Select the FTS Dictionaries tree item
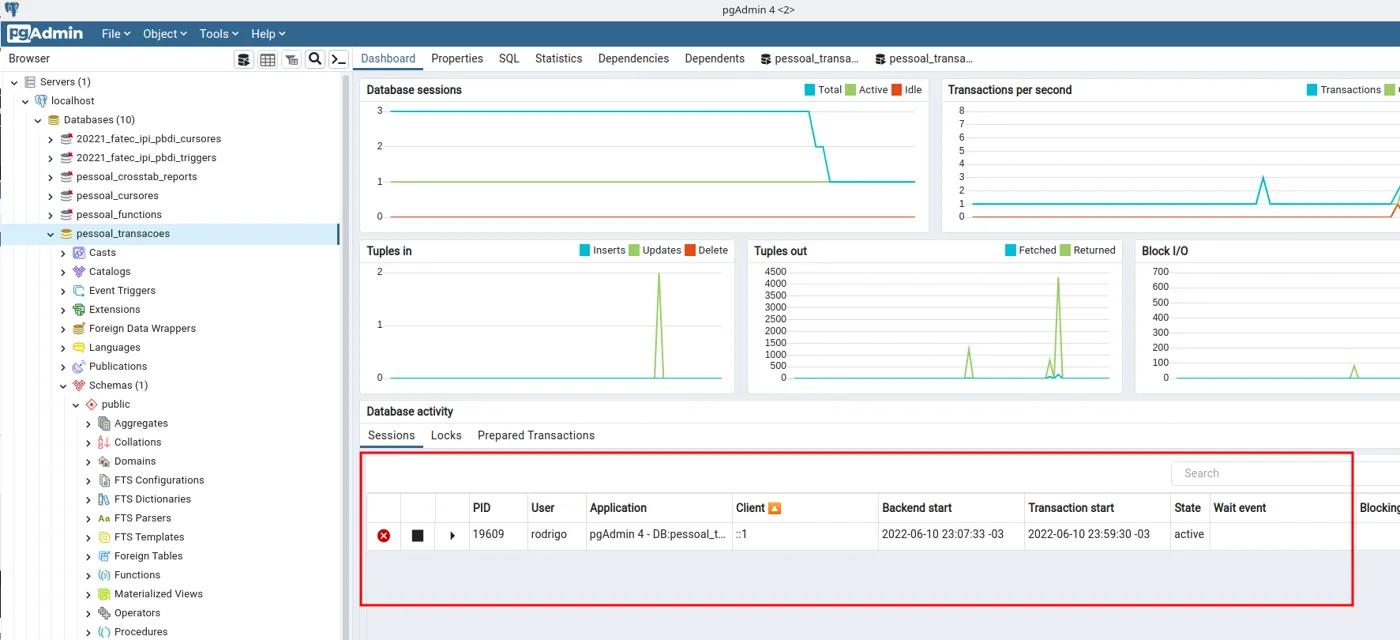This screenshot has height=640, width=1400. (x=152, y=500)
